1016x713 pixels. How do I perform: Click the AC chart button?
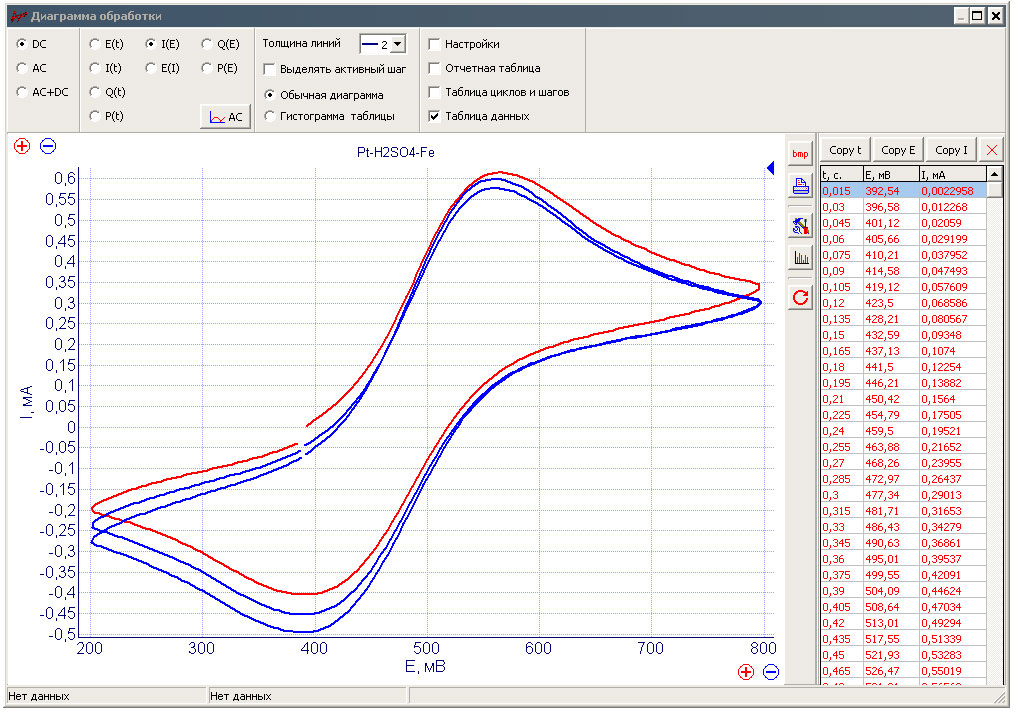[x=225, y=117]
